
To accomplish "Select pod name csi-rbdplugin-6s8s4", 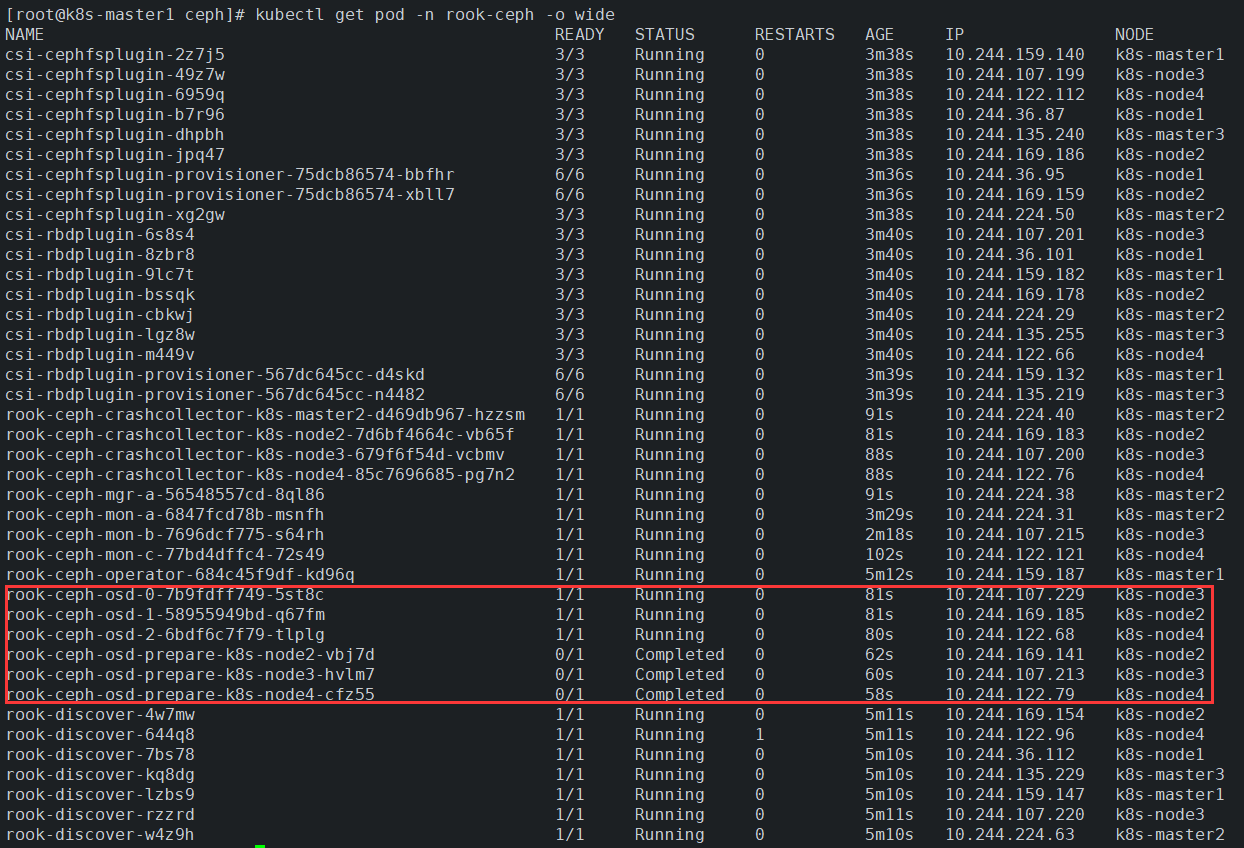I will (100, 234).
